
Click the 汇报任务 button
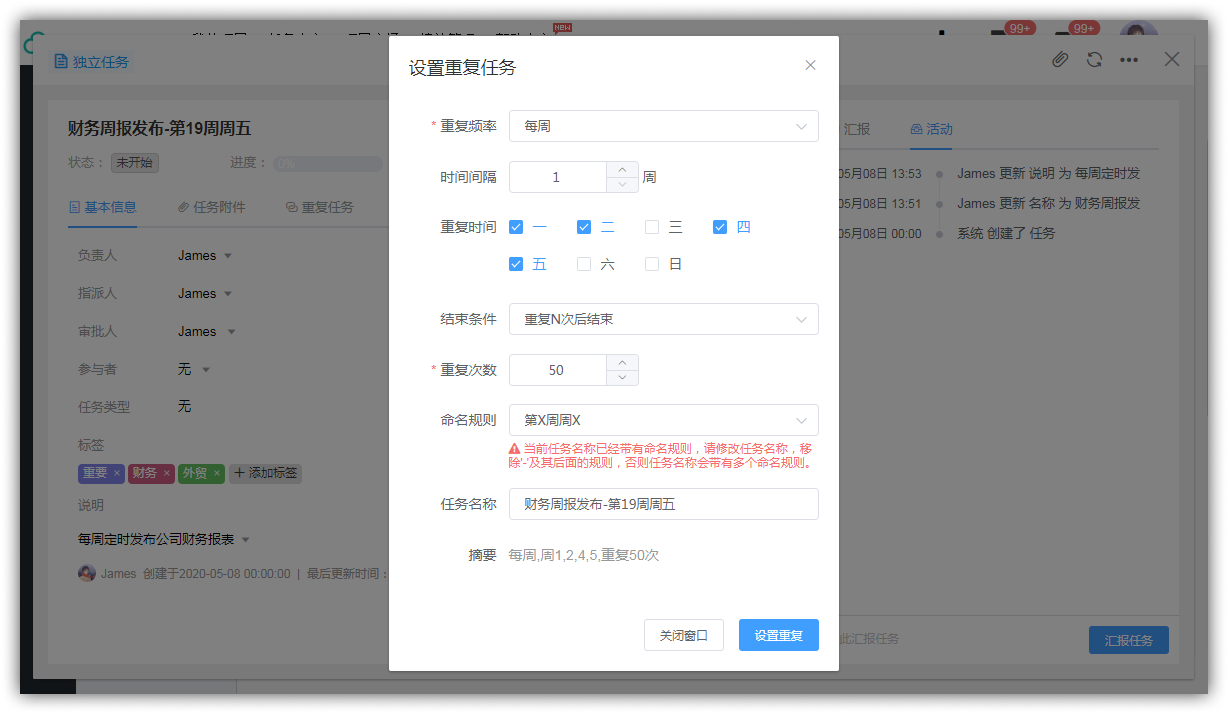pyautogui.click(x=1128, y=640)
